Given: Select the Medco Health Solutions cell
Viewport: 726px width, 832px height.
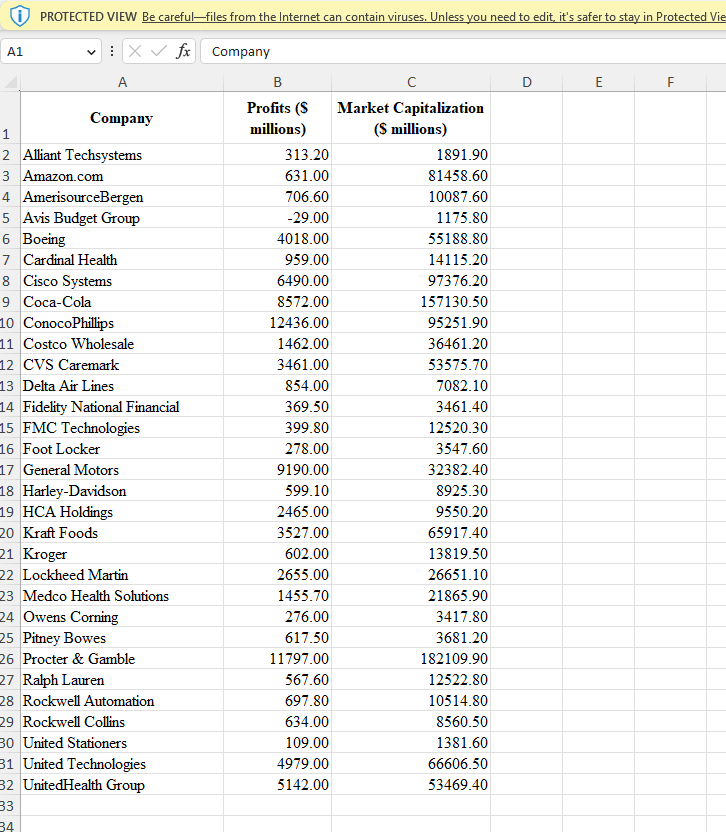Looking at the screenshot, I should [x=122, y=596].
